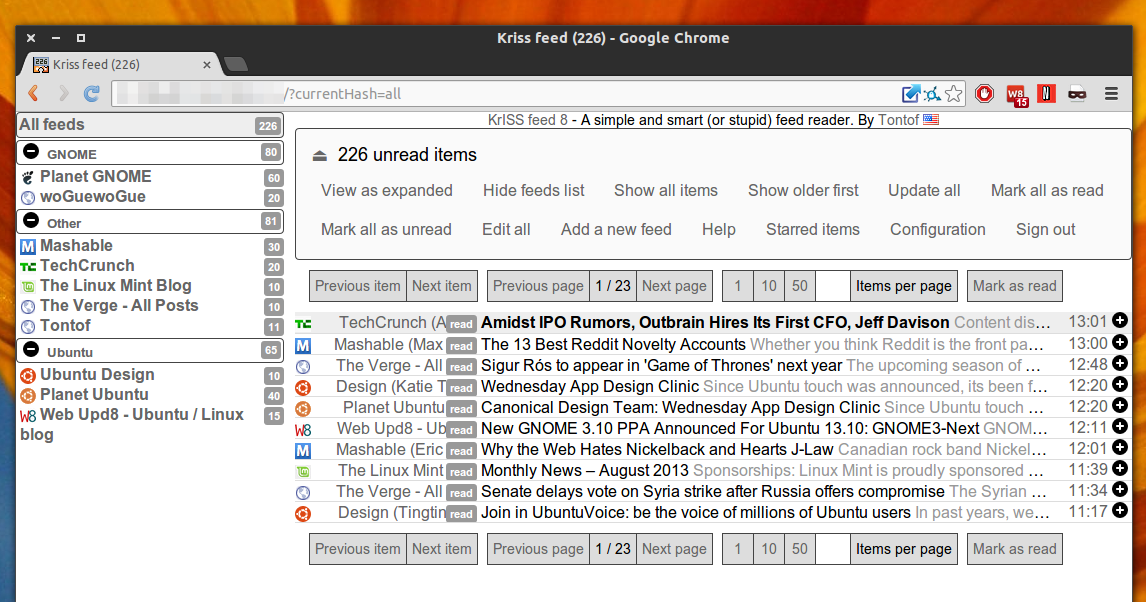The image size is (1146, 602).
Task: Open the Chrome hamburger menu
Action: (1111, 94)
